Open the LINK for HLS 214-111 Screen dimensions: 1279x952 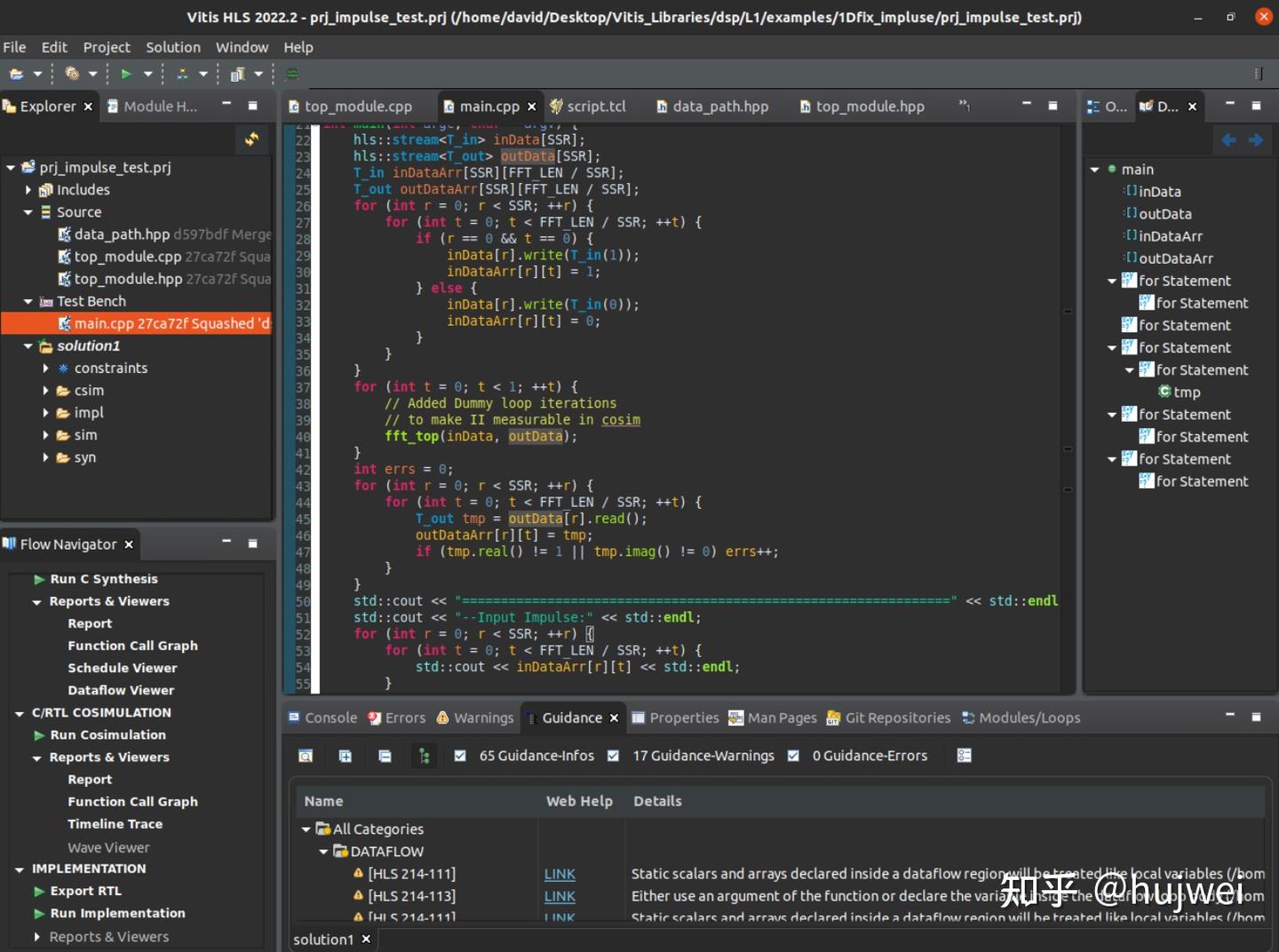click(x=560, y=875)
